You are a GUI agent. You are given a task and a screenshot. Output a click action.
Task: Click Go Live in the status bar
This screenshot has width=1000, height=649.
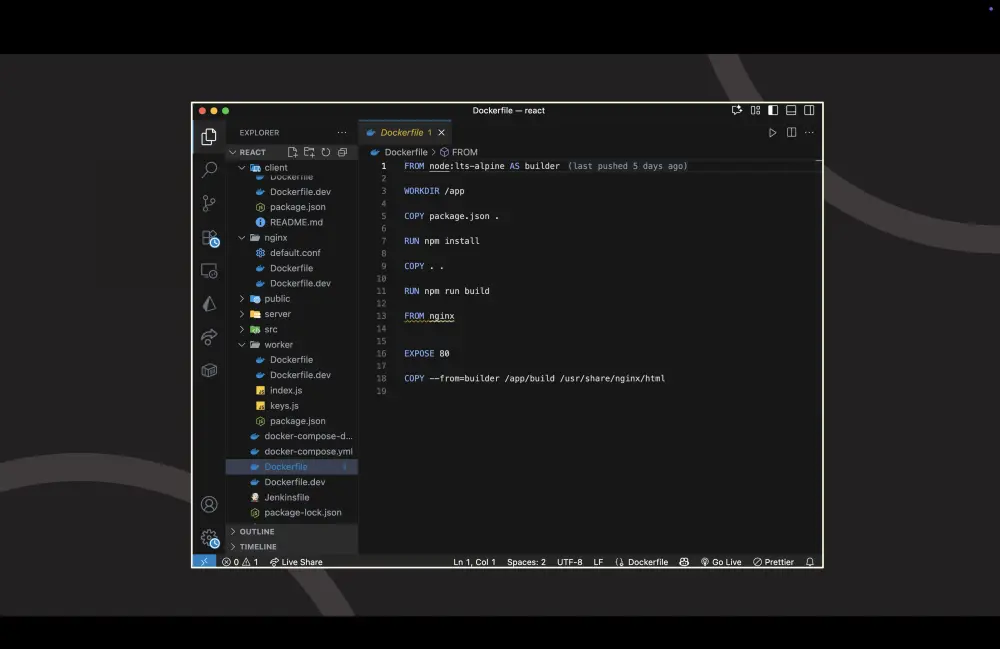pos(721,561)
